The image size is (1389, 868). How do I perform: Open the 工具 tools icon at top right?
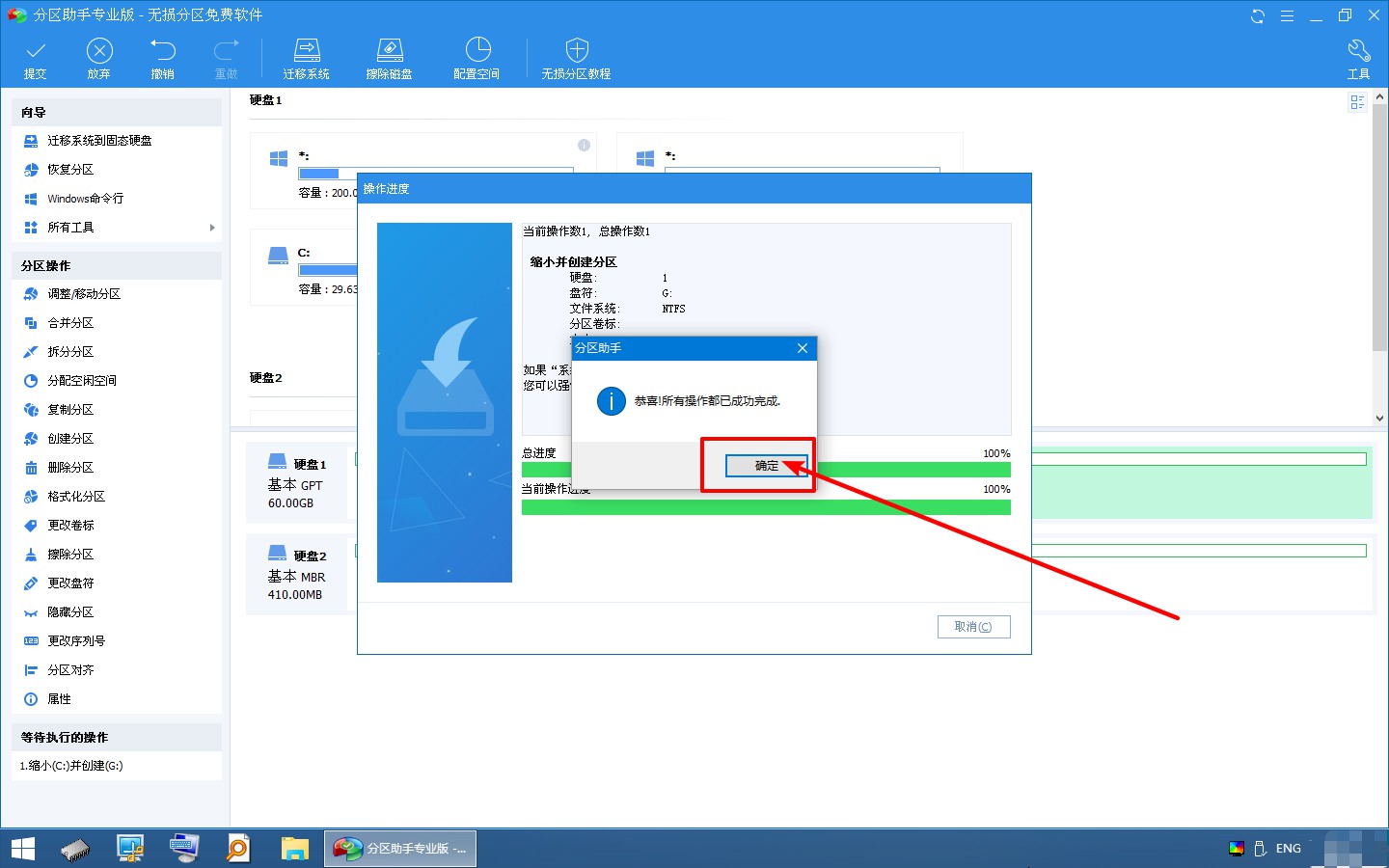point(1358,60)
